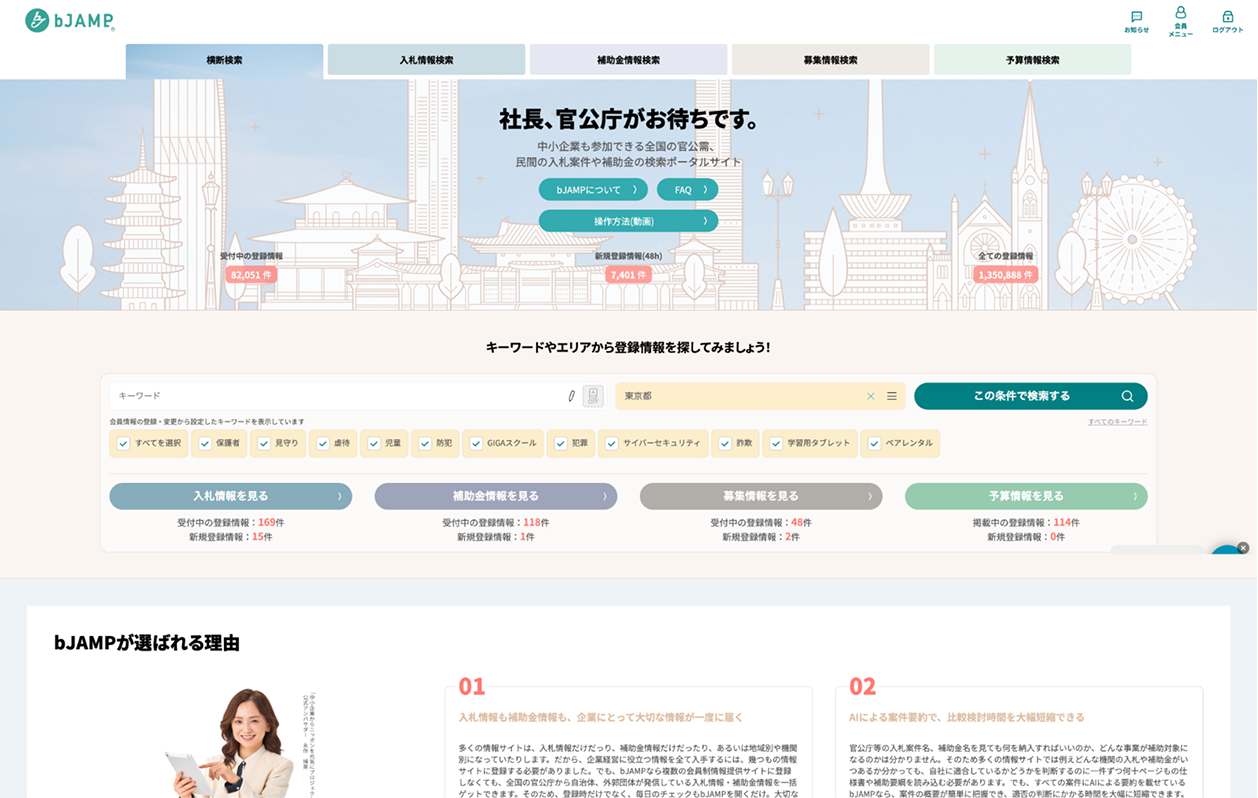Click the pencil icon in keyword field

pos(571,396)
